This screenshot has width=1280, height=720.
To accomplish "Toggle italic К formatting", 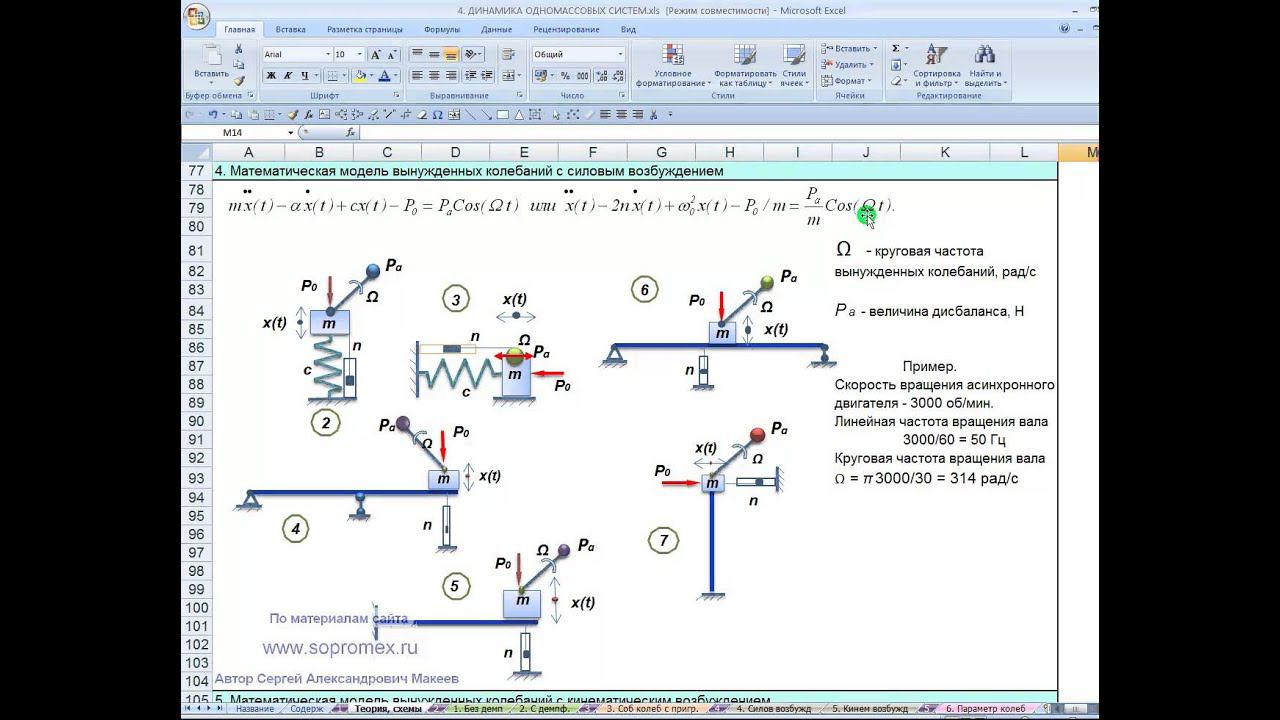I will point(288,75).
